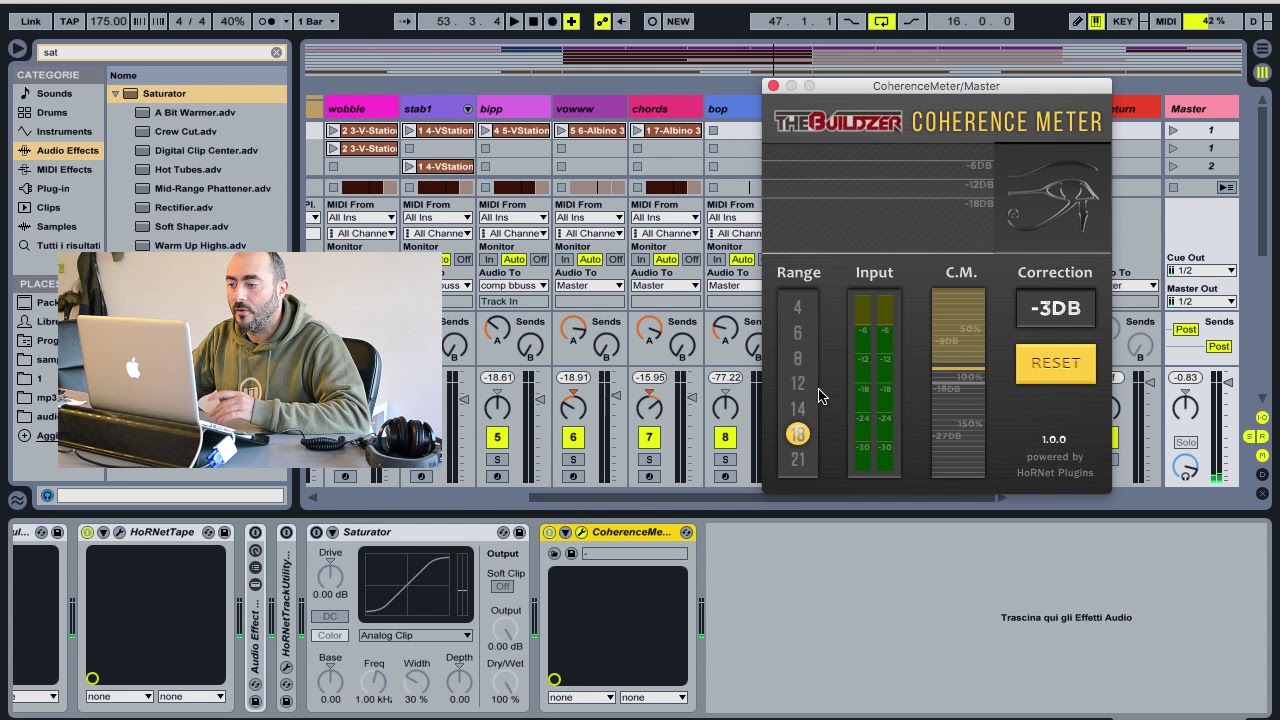Mute track 5 with its Track Activator
This screenshot has width=1280, height=720.
pyautogui.click(x=497, y=437)
